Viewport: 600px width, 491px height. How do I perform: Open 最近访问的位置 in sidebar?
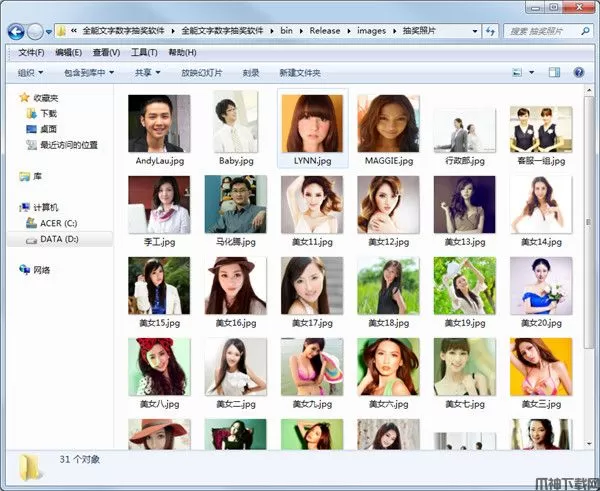68,144
